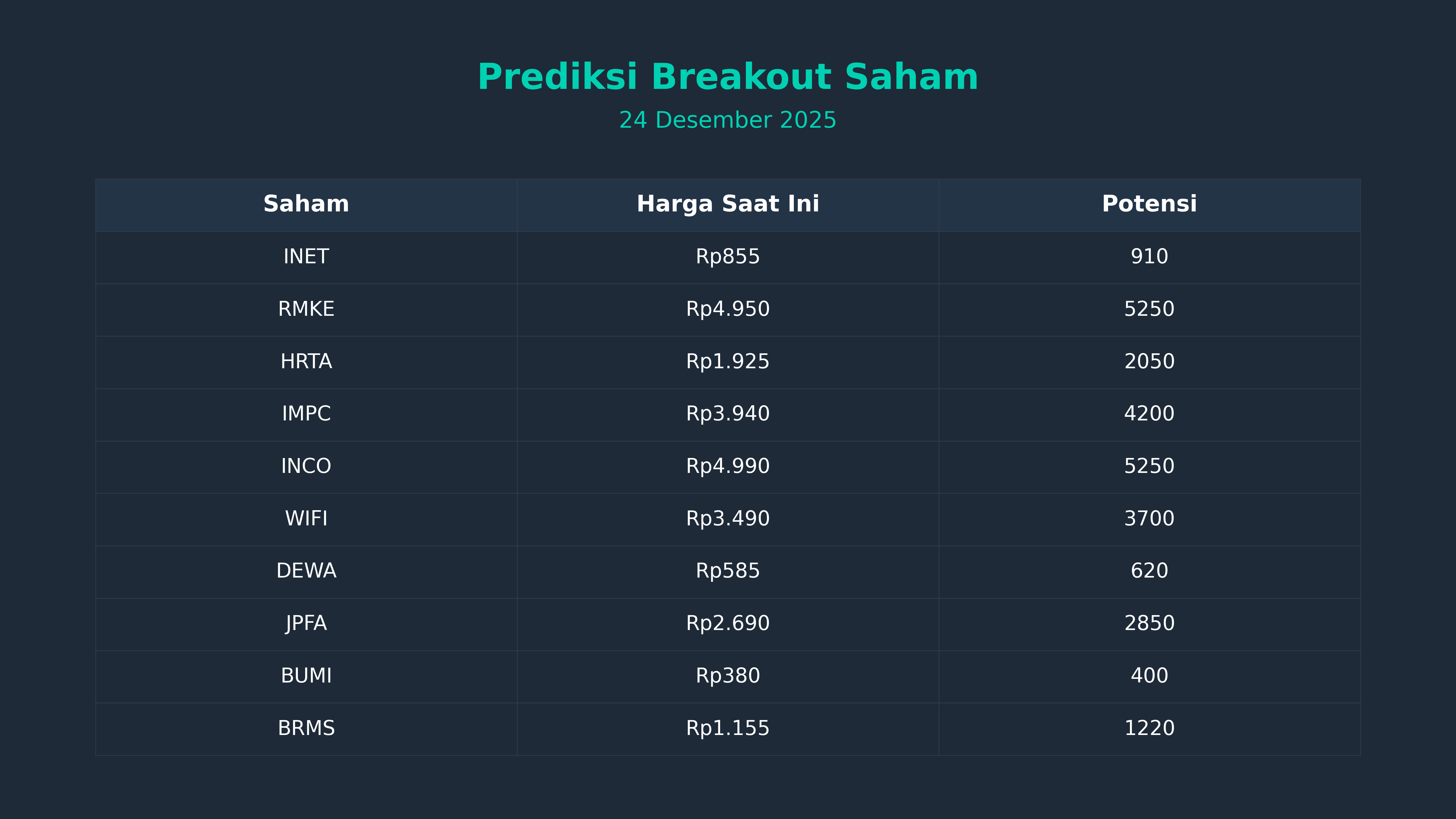Image resolution: width=1456 pixels, height=819 pixels.
Task: Select the HRTA ticker in the table
Action: click(x=306, y=361)
